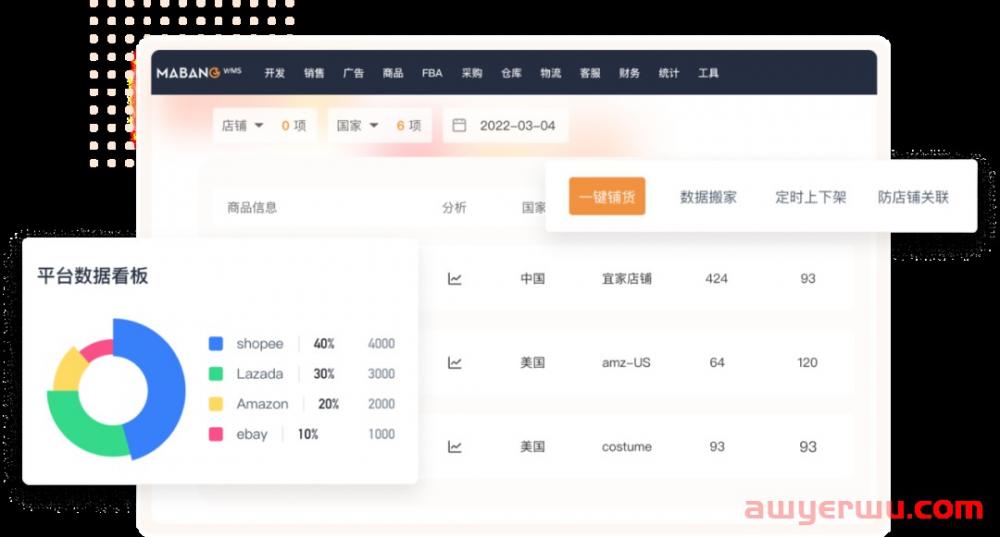
Task: Click the blue shopee legend swatch
Action: [216, 344]
